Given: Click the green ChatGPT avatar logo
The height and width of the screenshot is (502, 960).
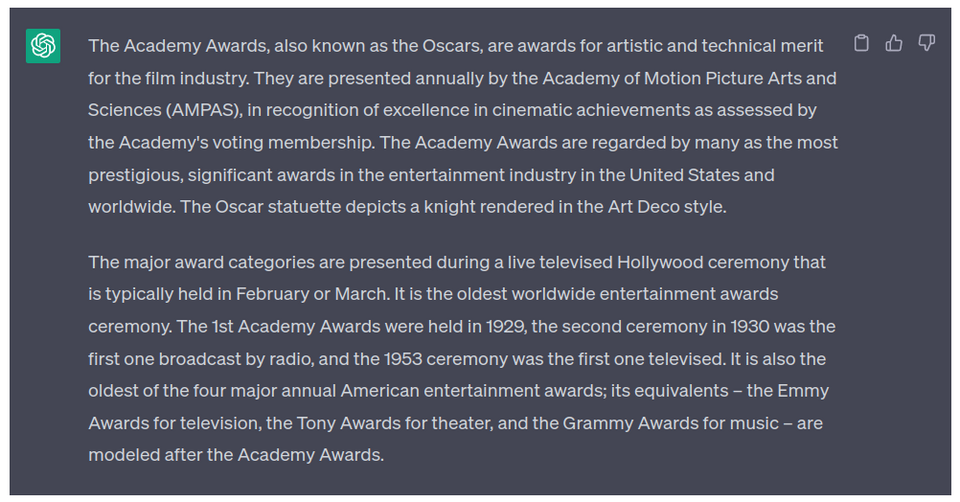Looking at the screenshot, I should 43,46.
